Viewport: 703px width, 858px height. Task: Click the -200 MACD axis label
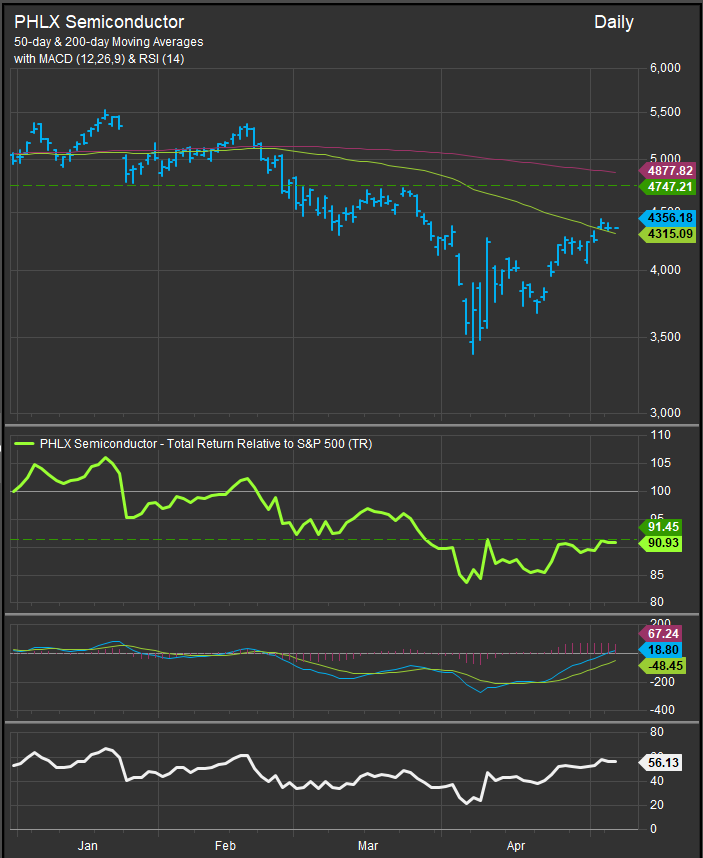(x=662, y=682)
